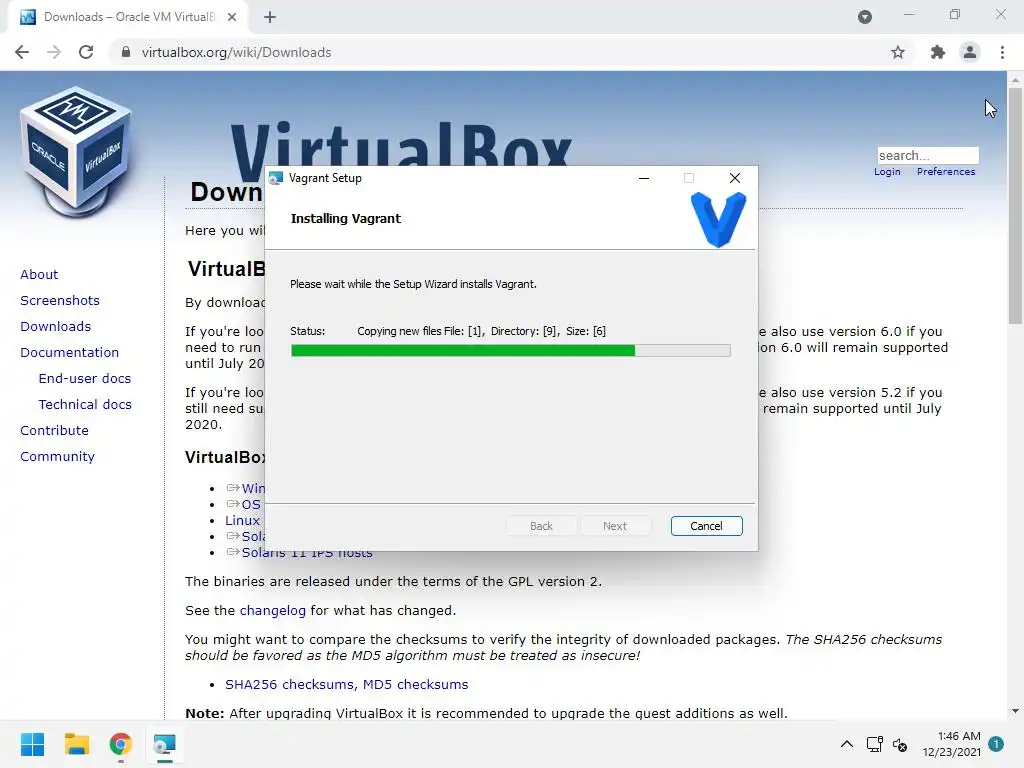
Task: Click the page vertical scrollbar thumb
Action: (x=1015, y=204)
